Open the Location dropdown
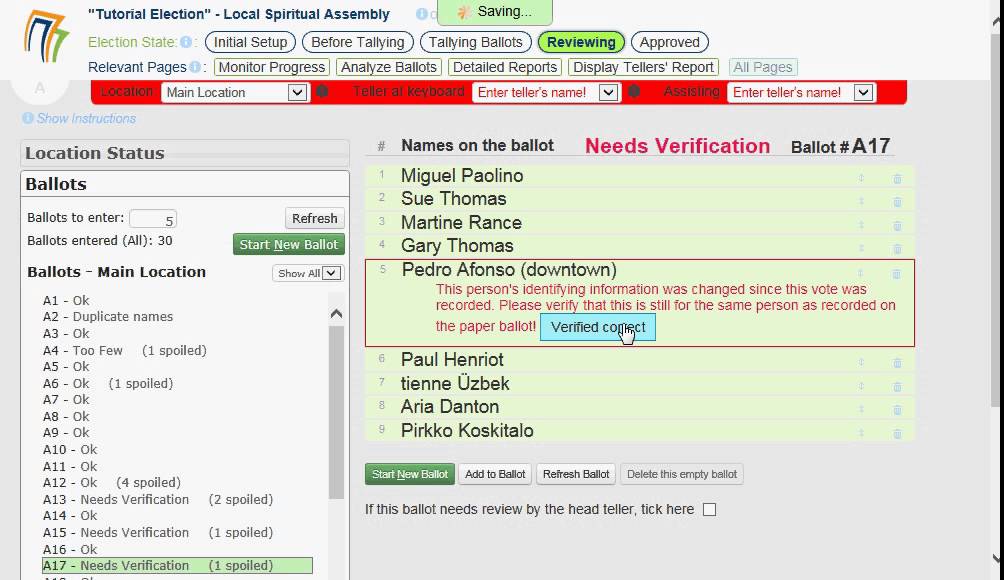1004x580 pixels. pyautogui.click(x=234, y=92)
